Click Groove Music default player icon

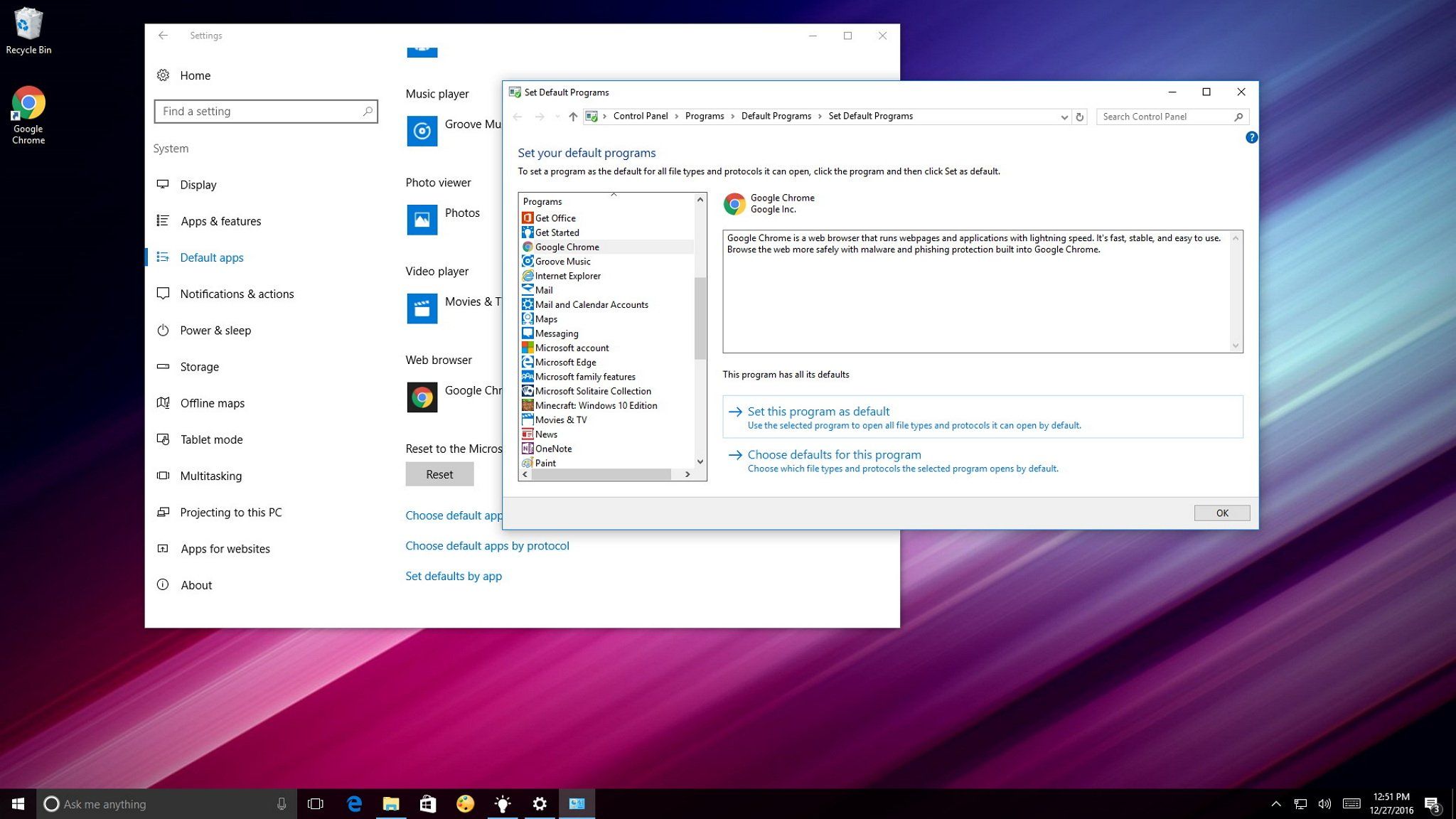(422, 131)
